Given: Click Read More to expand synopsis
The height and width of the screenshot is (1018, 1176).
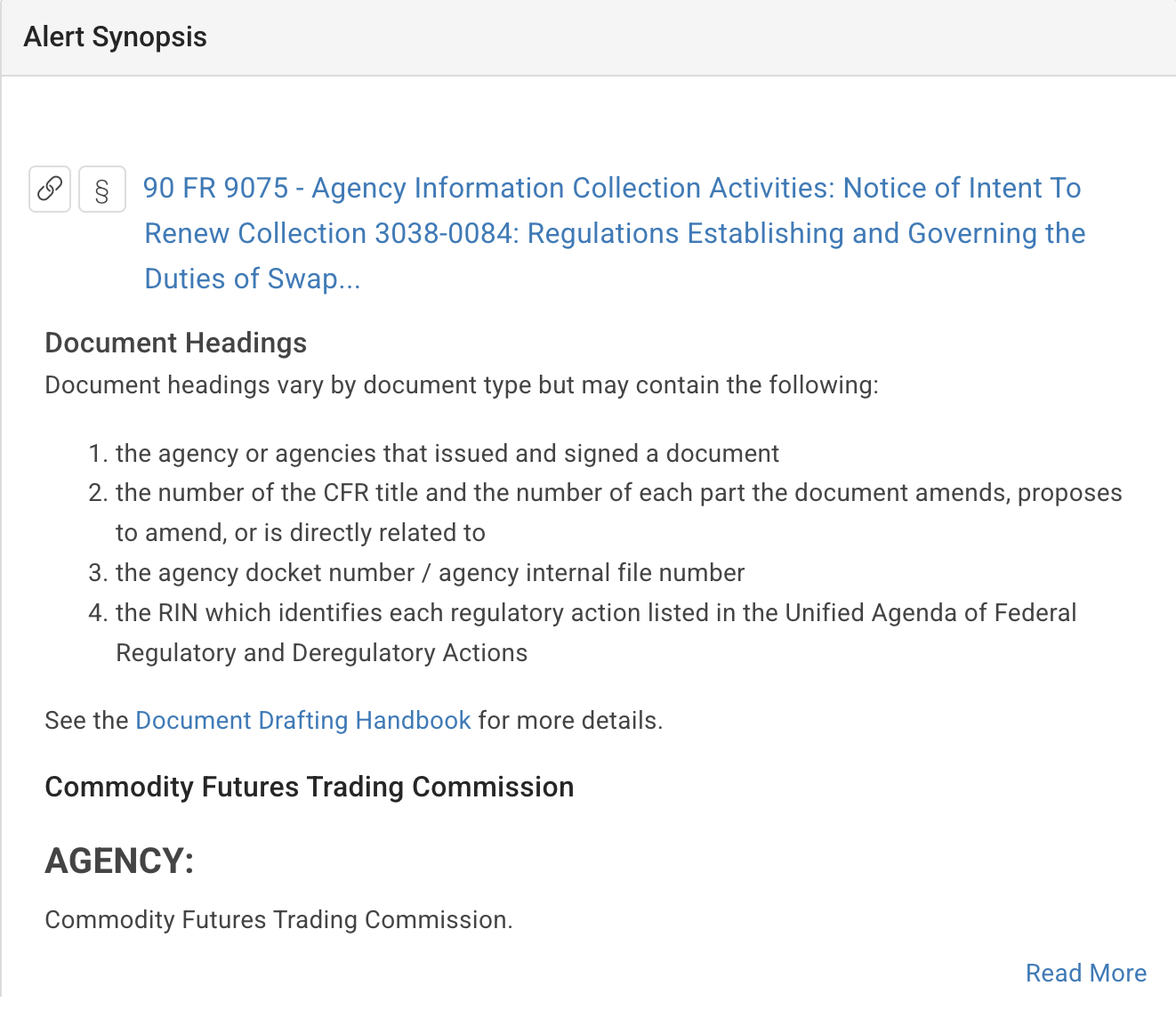Looking at the screenshot, I should (x=1085, y=973).
